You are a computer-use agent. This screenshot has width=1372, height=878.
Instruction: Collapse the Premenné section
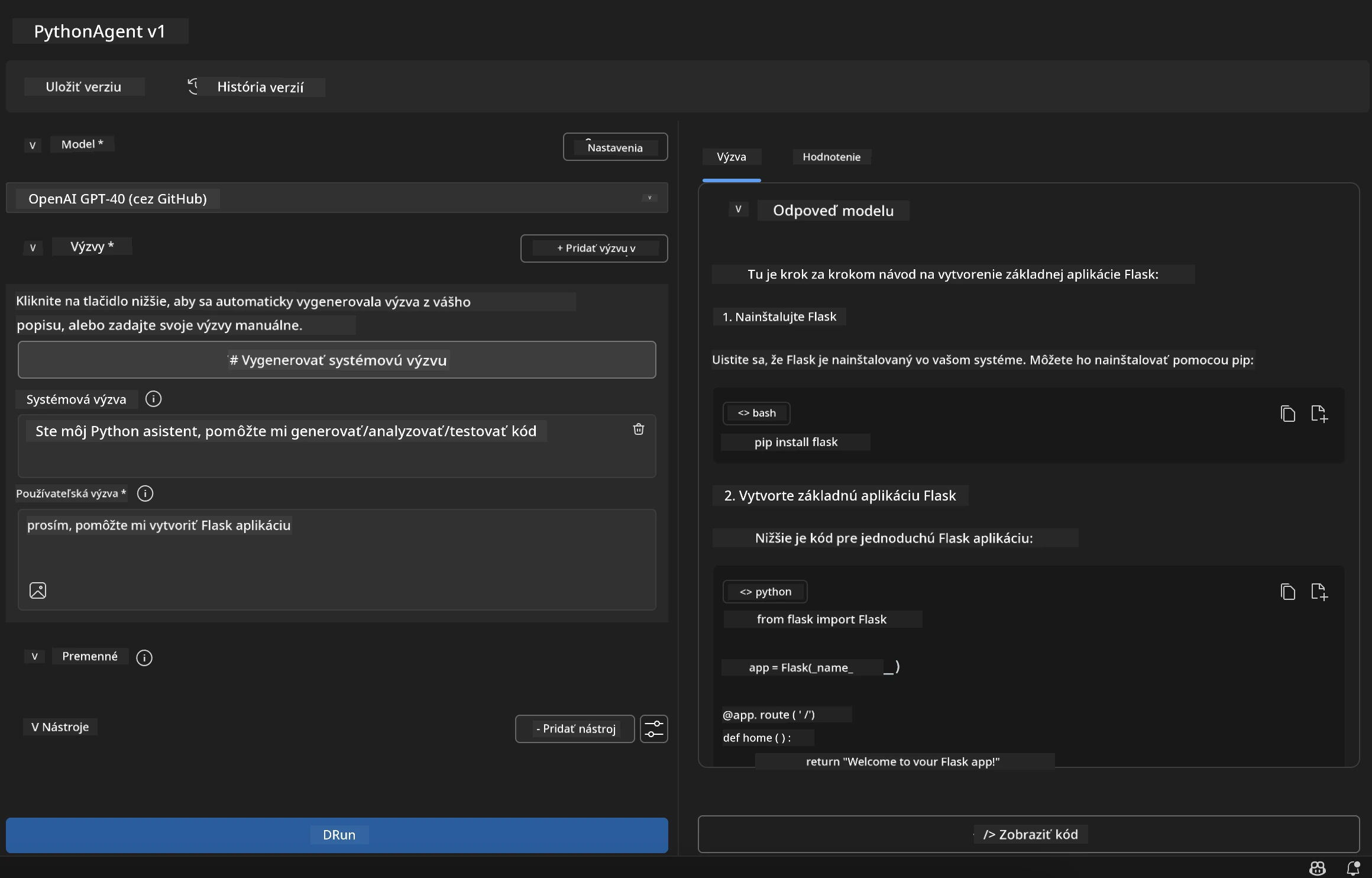pos(34,656)
